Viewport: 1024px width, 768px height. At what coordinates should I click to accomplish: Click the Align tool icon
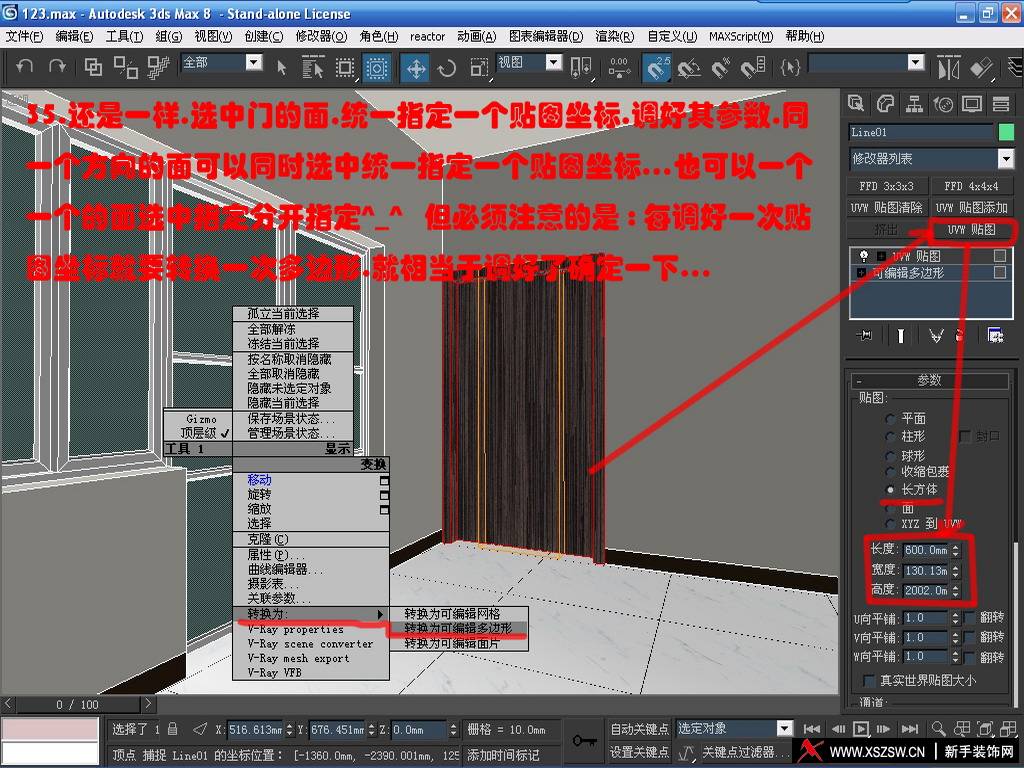click(982, 67)
